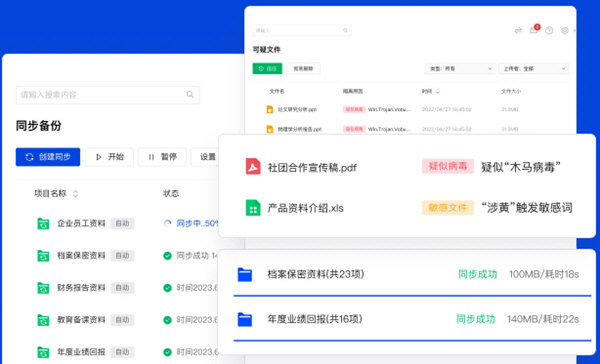Focus the search box in 可疑文件 window
Viewport: 600px width, 364px height.
302,30
